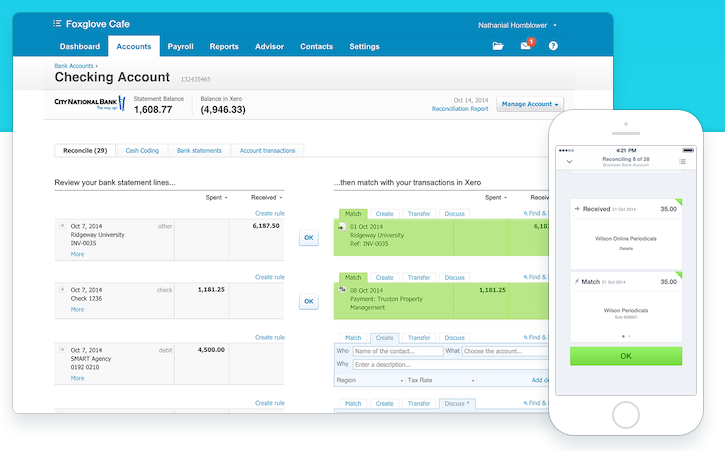Sort by Spent in bank statement lines

(216, 198)
